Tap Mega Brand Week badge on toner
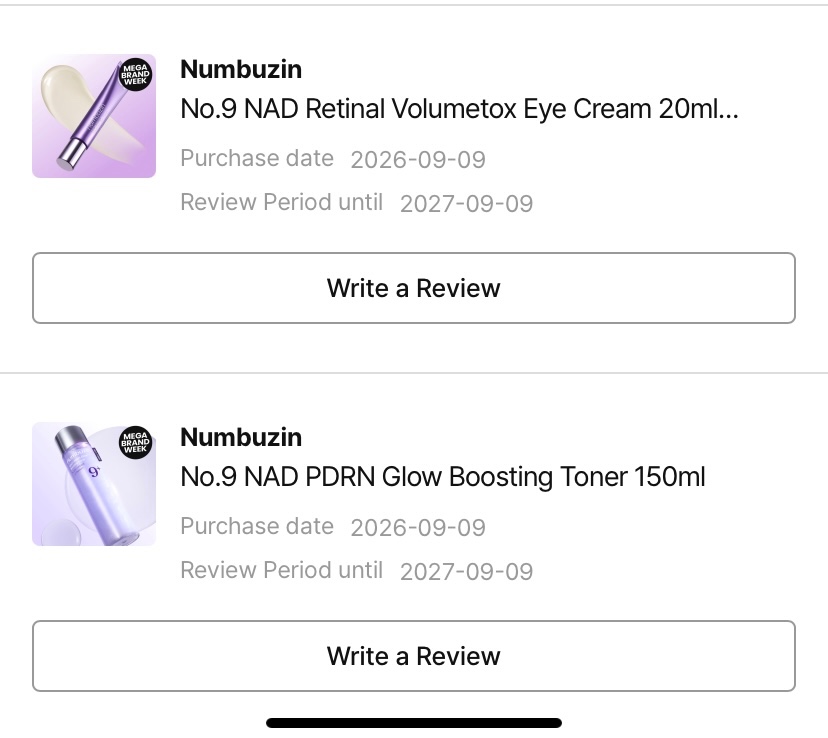The height and width of the screenshot is (738, 828). point(135,442)
